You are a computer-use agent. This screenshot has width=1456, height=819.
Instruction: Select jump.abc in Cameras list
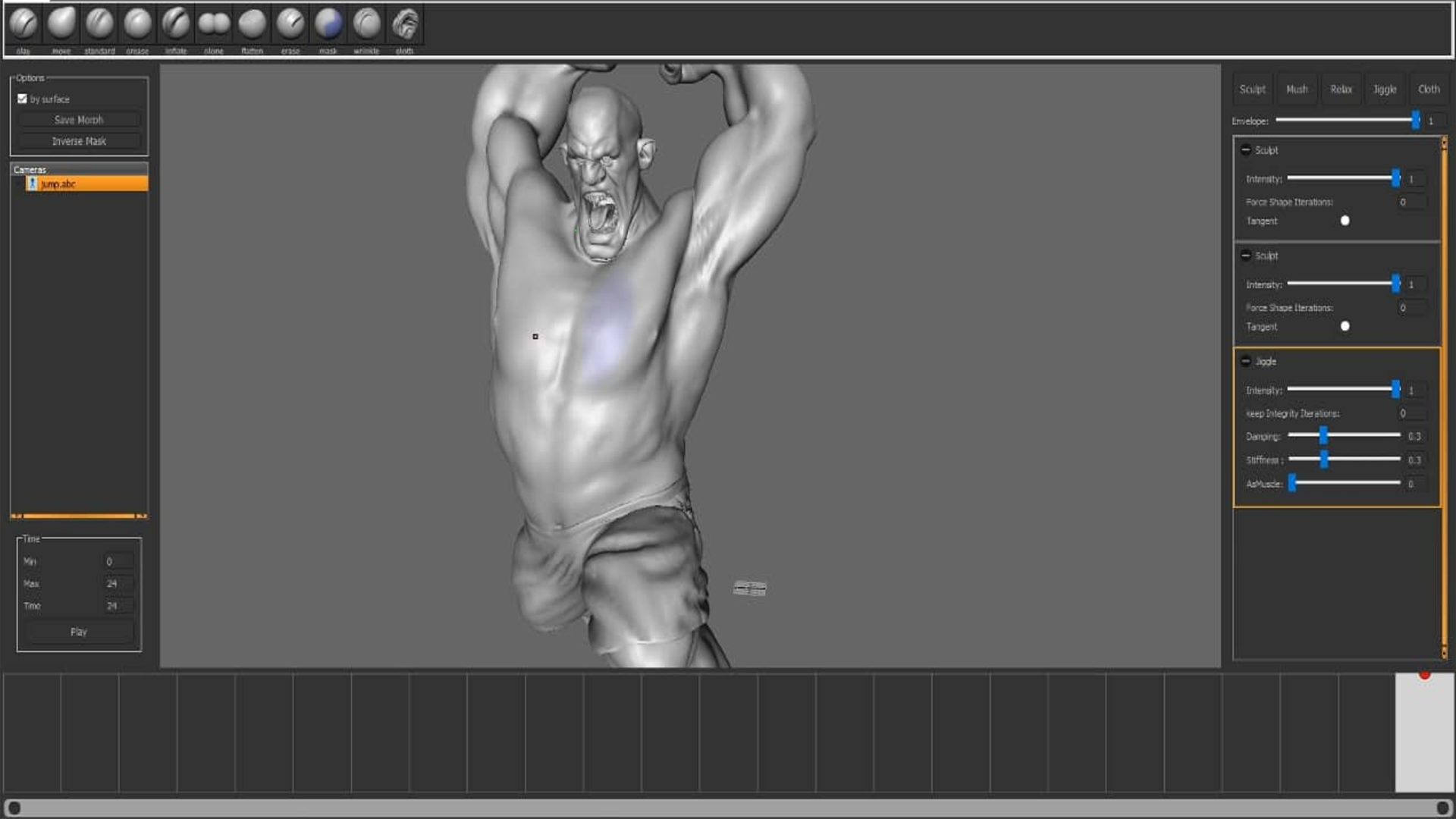[x=85, y=184]
